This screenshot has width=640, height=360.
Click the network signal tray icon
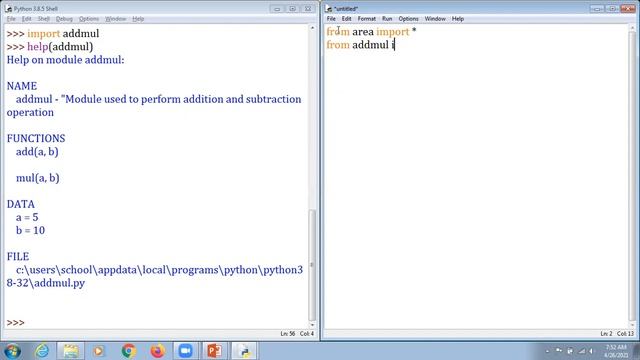(582, 351)
